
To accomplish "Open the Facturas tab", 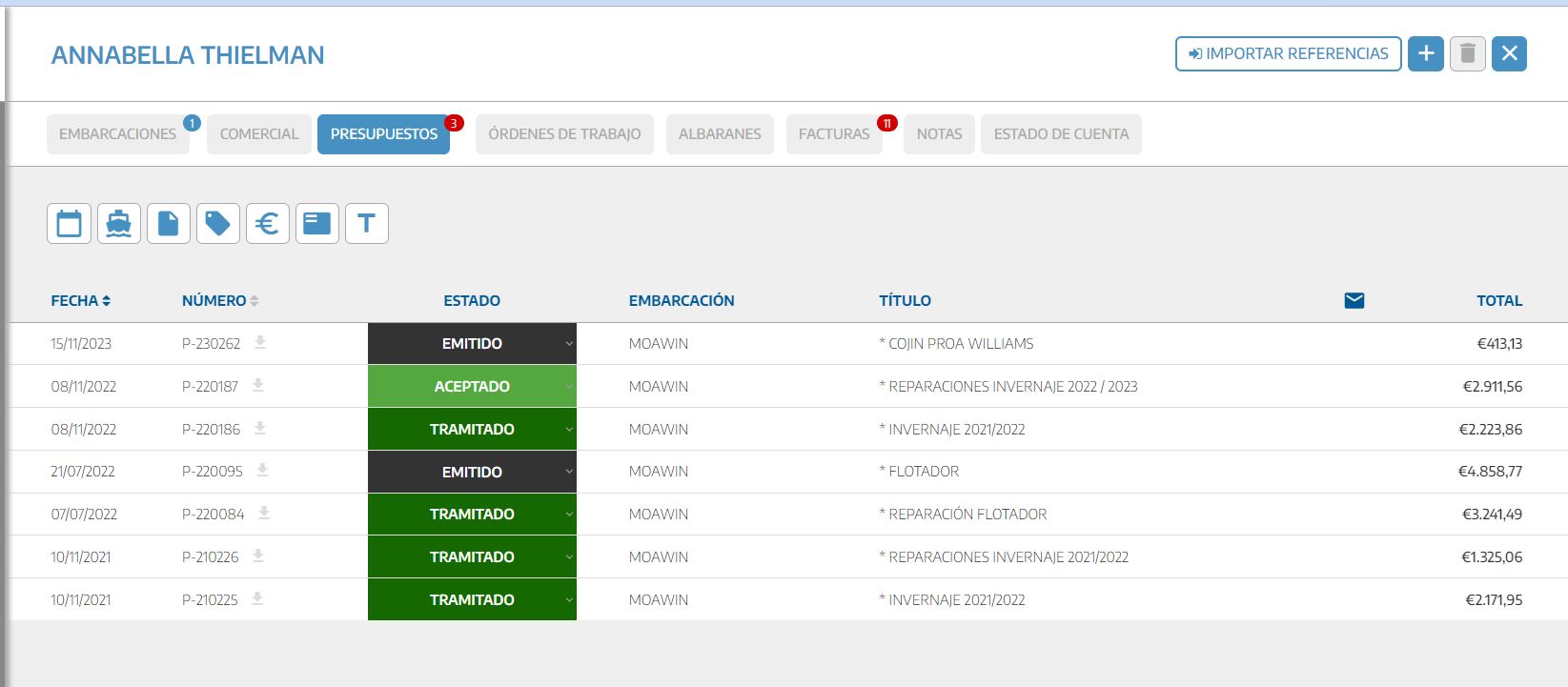I will [834, 134].
